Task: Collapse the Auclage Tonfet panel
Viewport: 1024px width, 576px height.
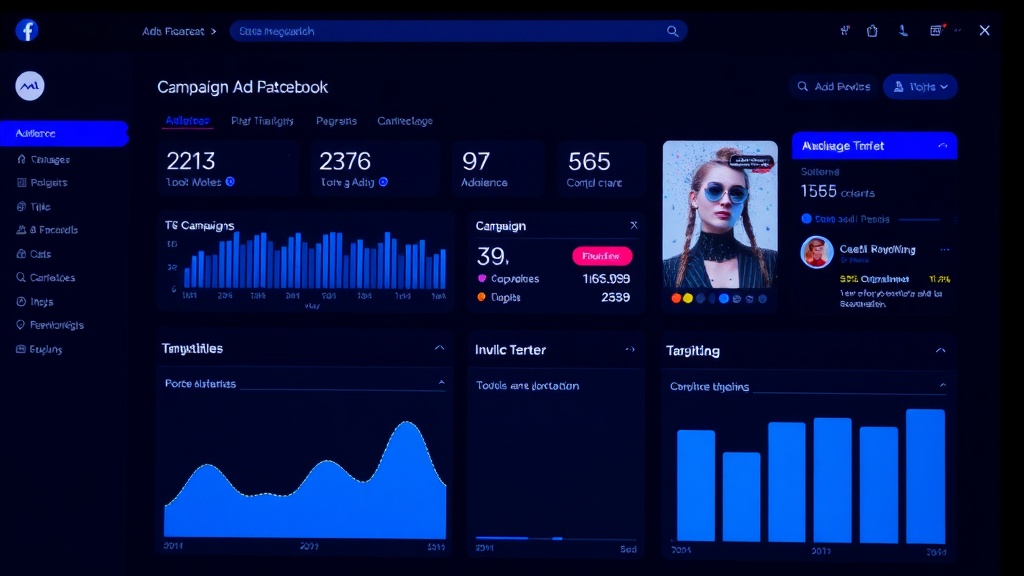Action: coord(942,146)
